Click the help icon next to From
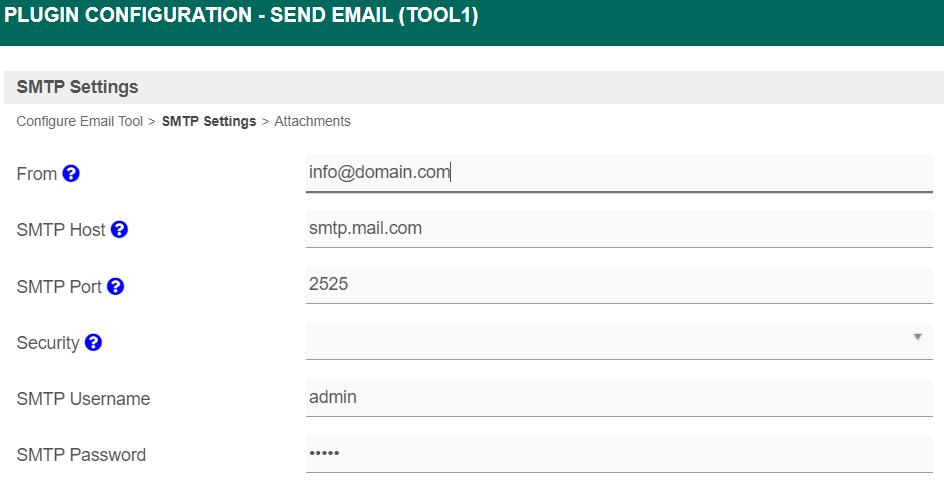 pyautogui.click(x=71, y=173)
